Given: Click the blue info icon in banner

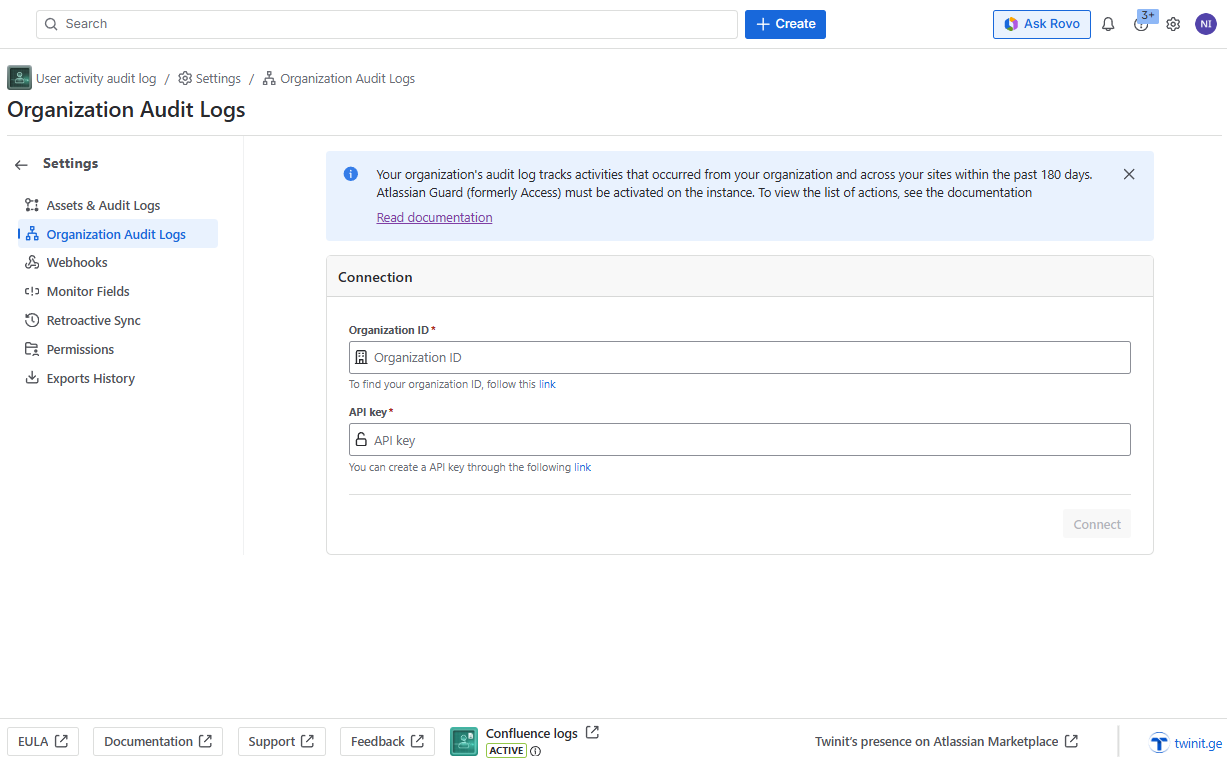Looking at the screenshot, I should pyautogui.click(x=351, y=174).
